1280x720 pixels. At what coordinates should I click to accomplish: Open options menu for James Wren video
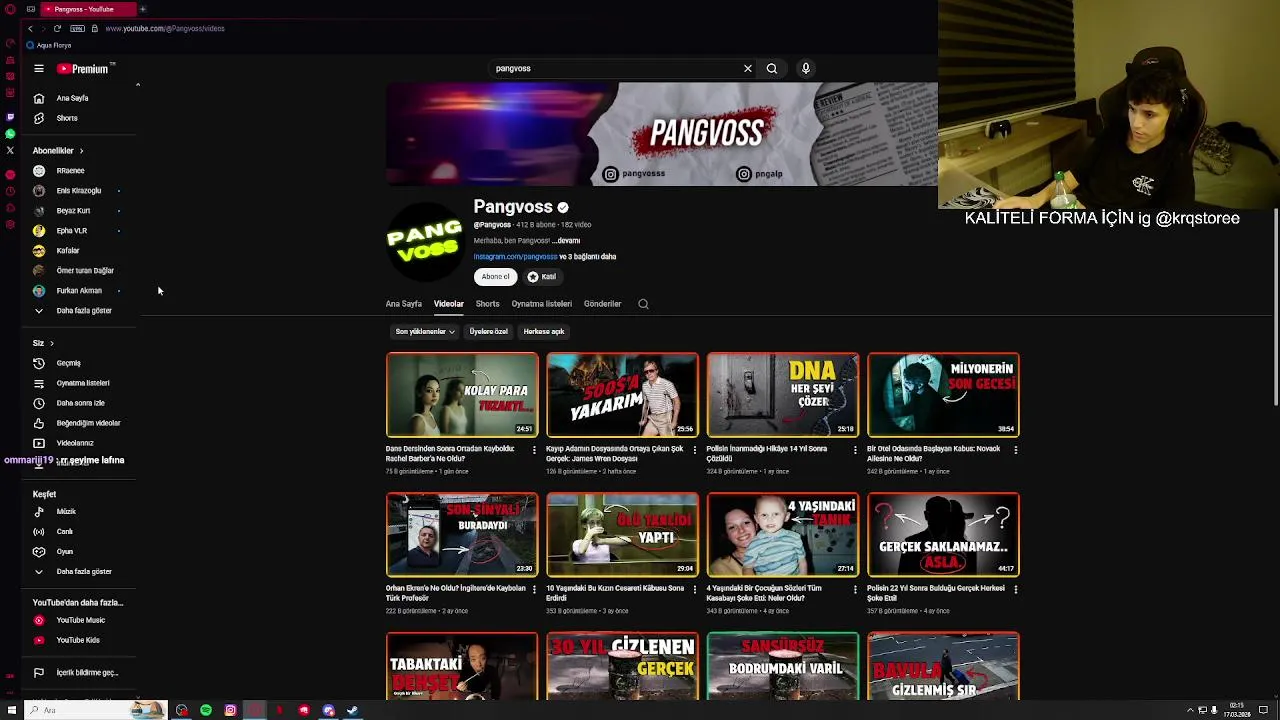point(695,450)
